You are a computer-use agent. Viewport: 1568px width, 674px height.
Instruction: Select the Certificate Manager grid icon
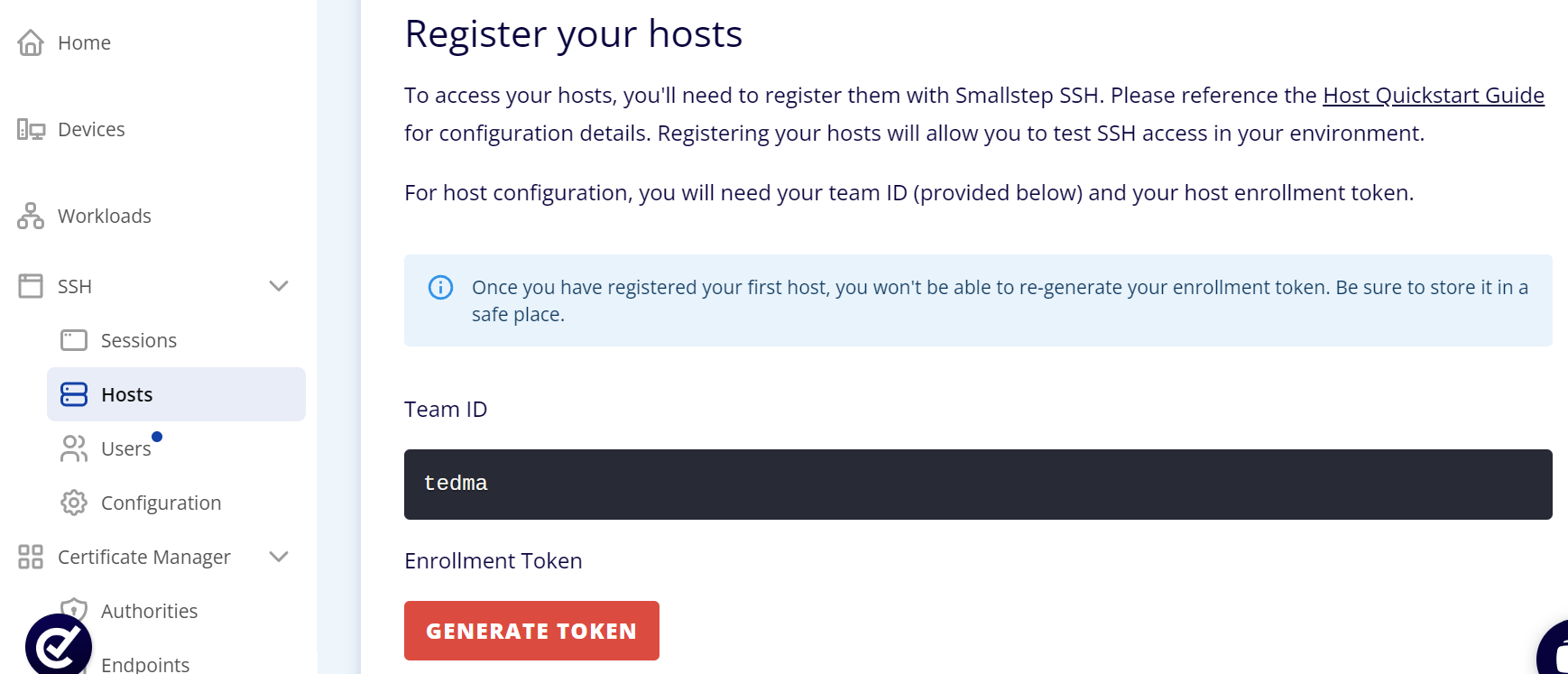pos(30,557)
